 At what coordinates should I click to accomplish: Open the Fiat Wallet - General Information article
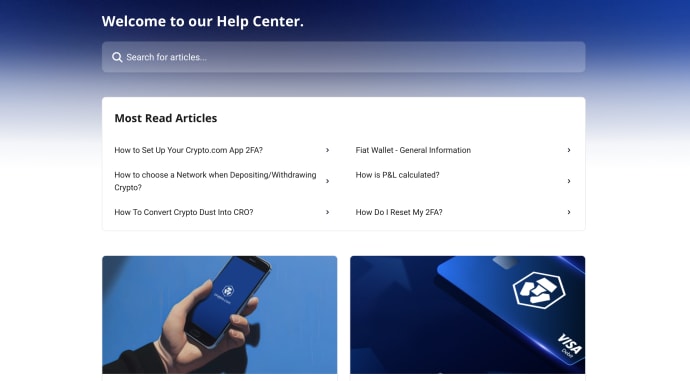[413, 150]
